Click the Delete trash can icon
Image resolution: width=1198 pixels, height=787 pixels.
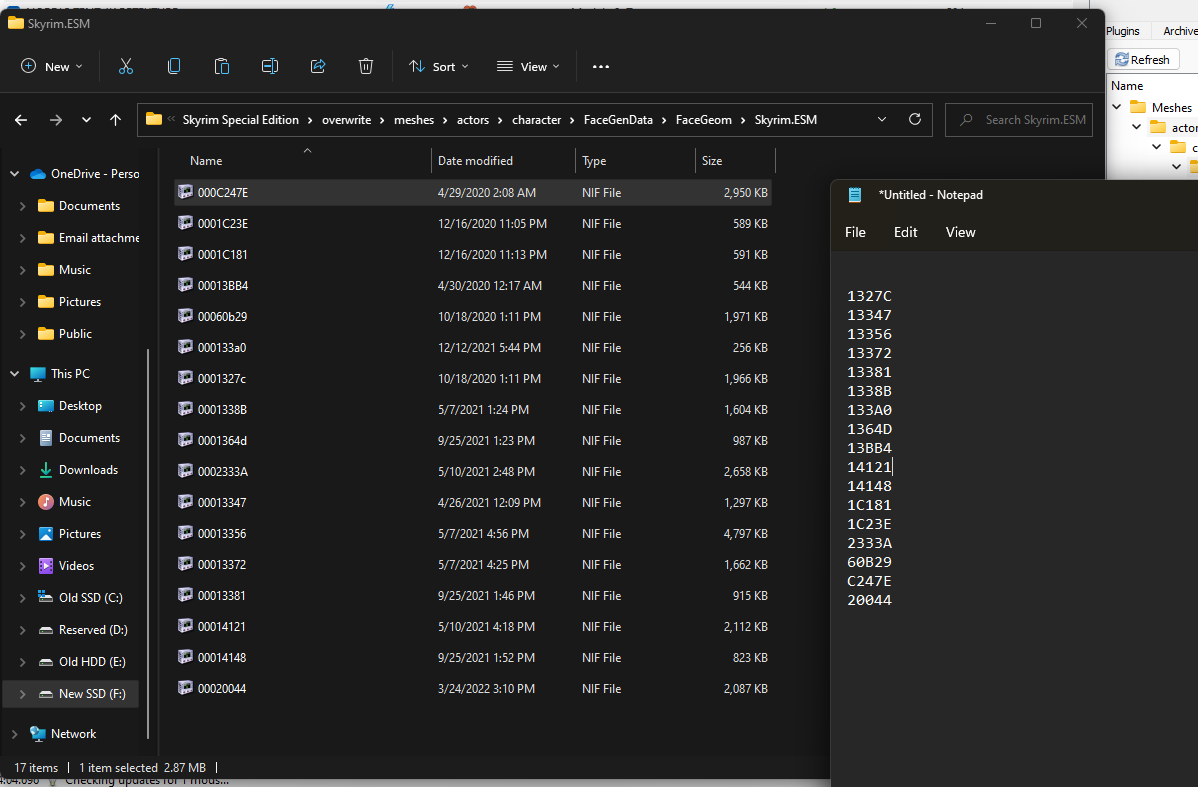pyautogui.click(x=366, y=66)
